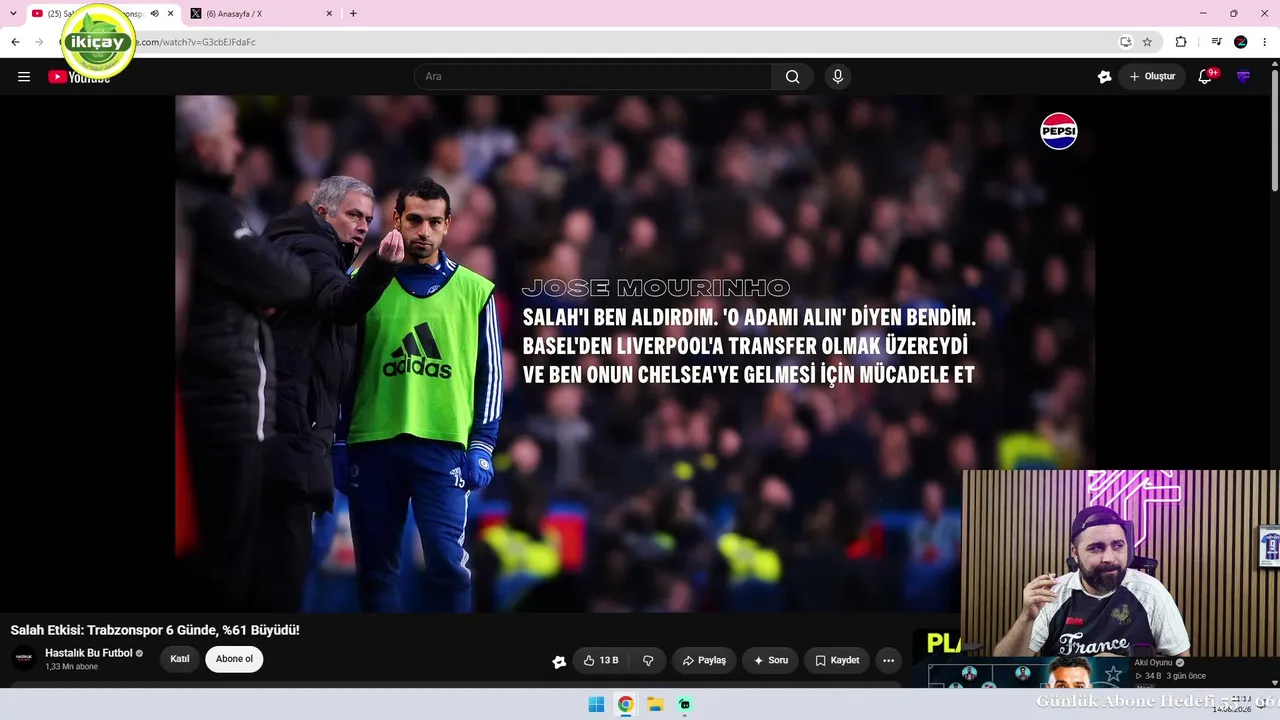Close the Anasayfa / X tab
The height and width of the screenshot is (720, 1280).
329,14
